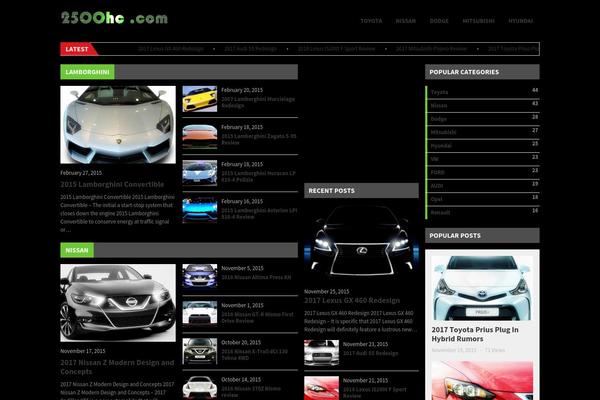Image resolution: width=600 pixels, height=400 pixels.
Task: Open the white Toyota Prius popular post image
Action: point(482,288)
